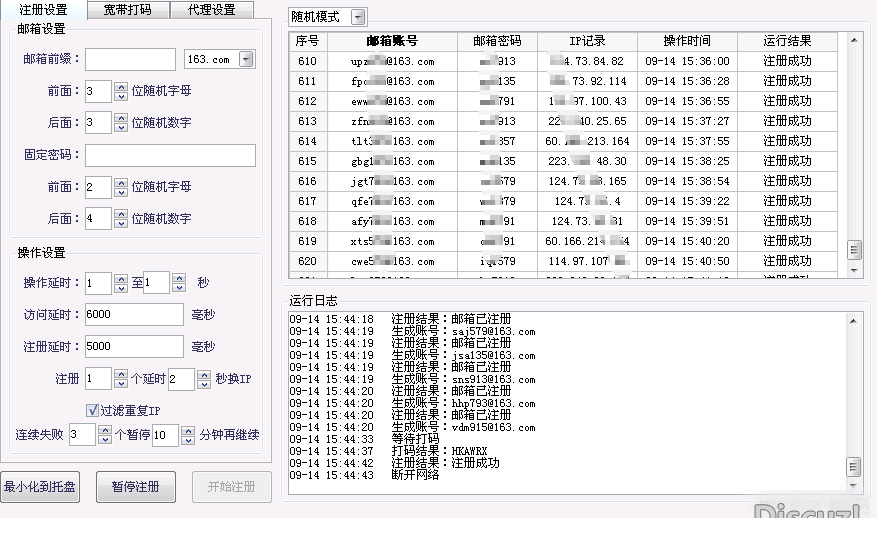
Task: Adjust 操作延时 minimum value stepper
Action: [x=121, y=283]
